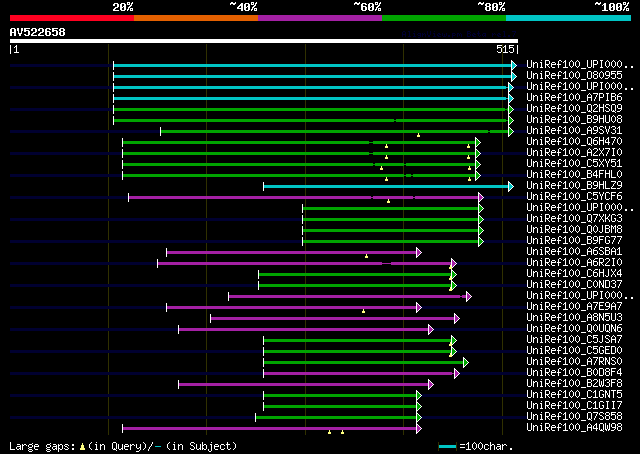640x454 pixels.
Task: Select the UniRef100_Q0UQN6 label
Action: coord(574,329)
